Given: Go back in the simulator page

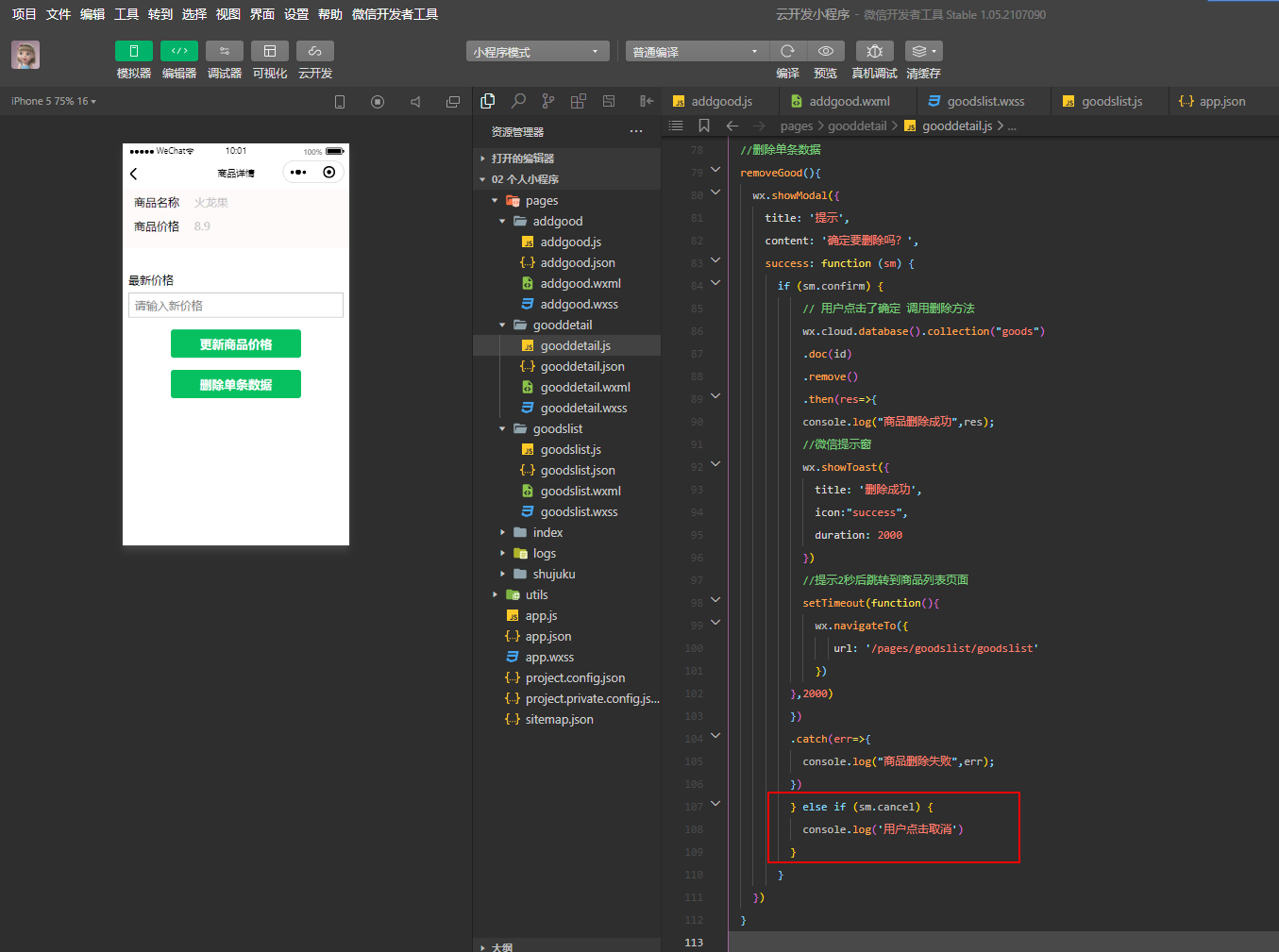Looking at the screenshot, I should [x=134, y=174].
